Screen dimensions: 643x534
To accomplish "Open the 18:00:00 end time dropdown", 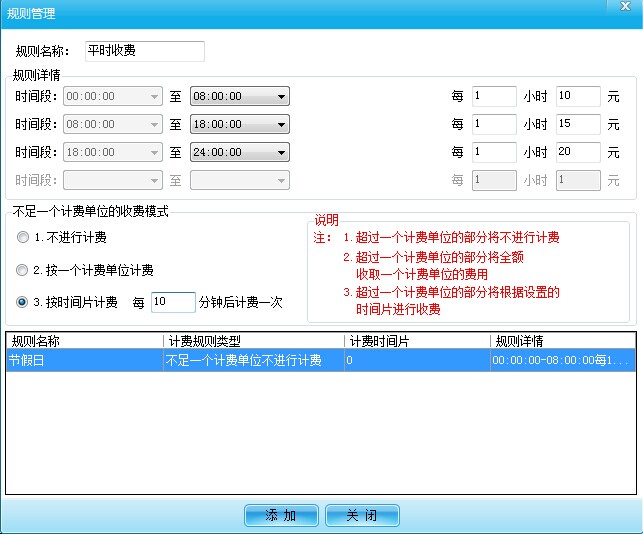I will (x=240, y=124).
